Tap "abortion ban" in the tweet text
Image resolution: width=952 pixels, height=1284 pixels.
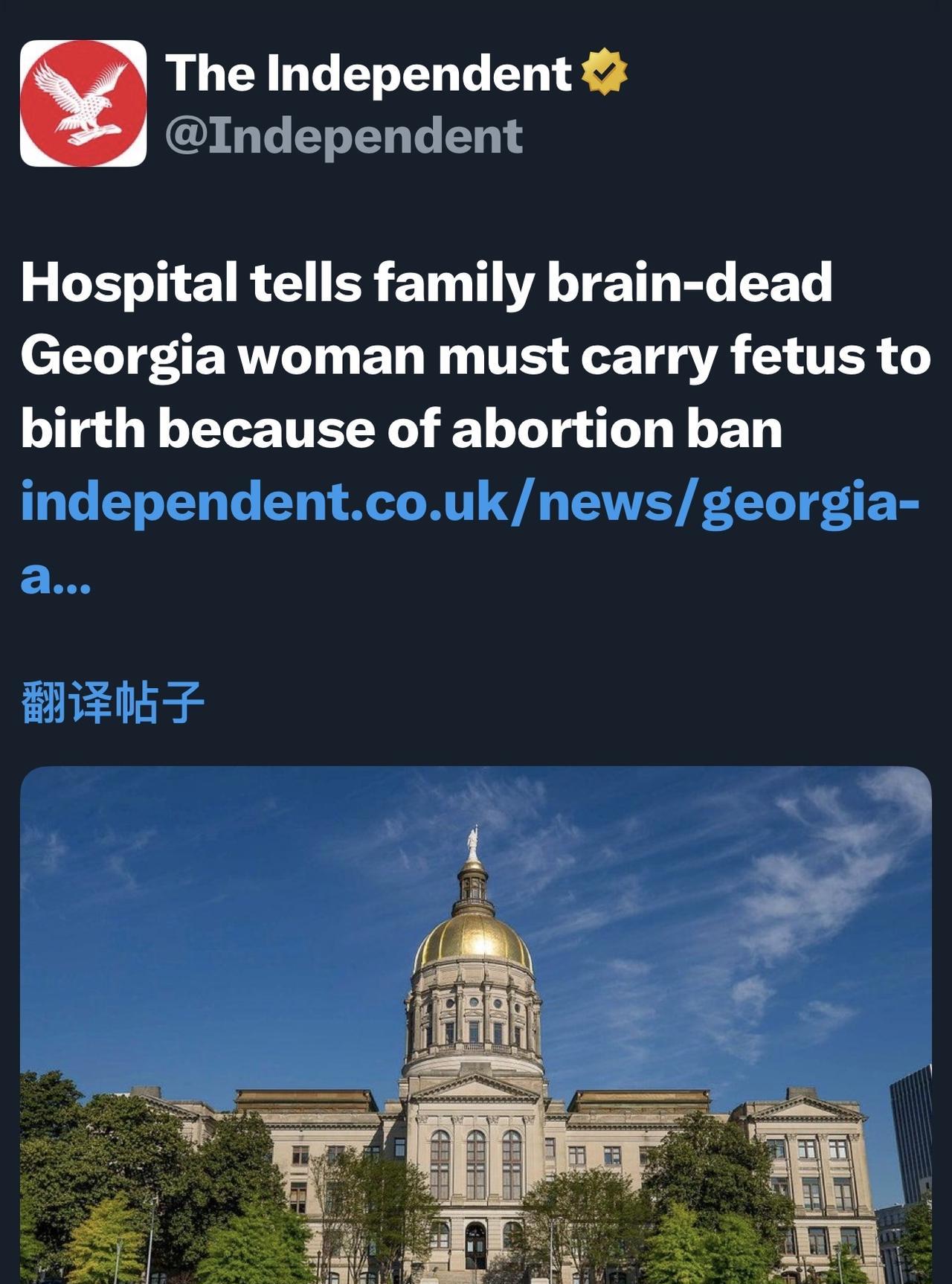click(x=617, y=429)
